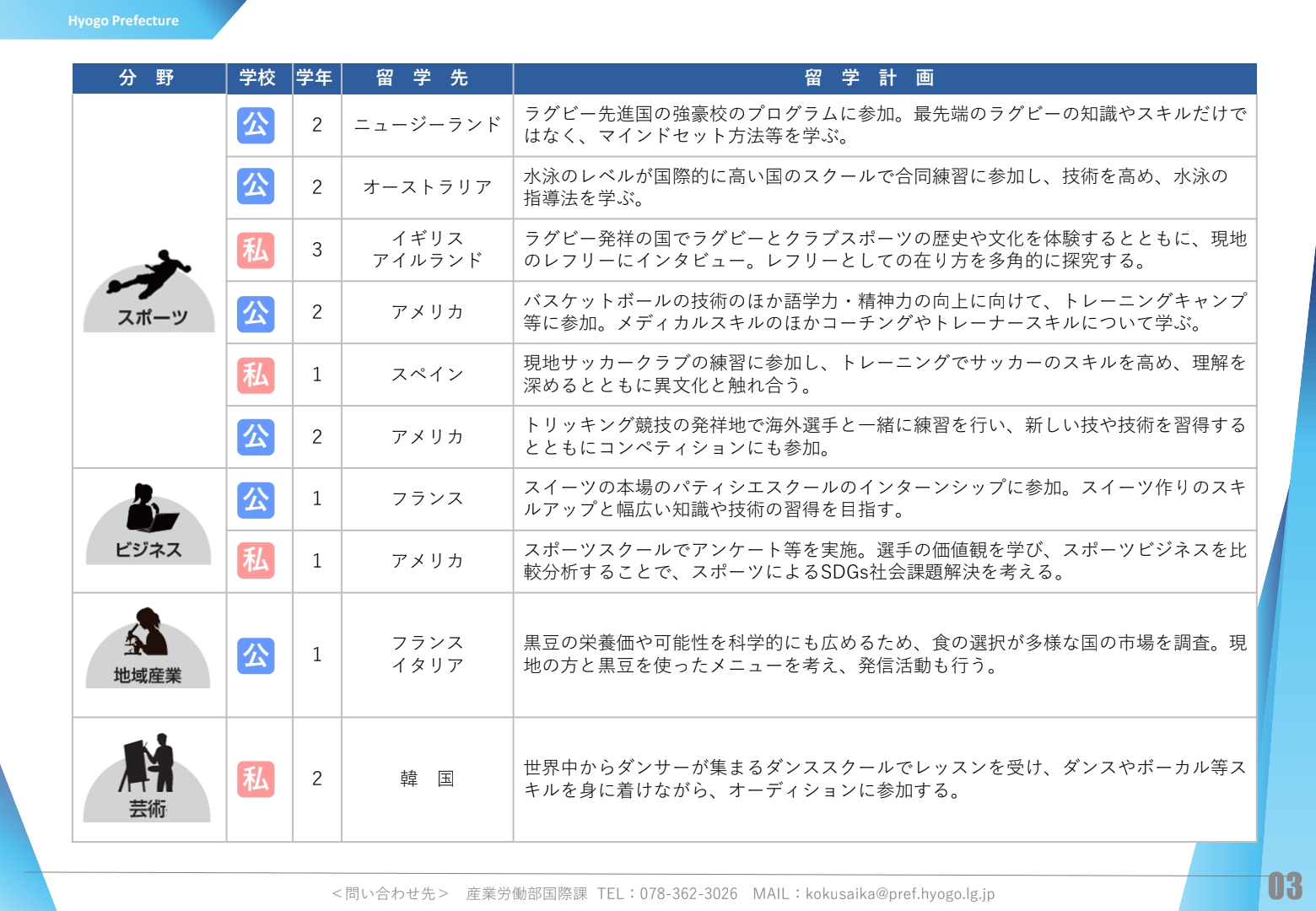Click the 産業労働部国際課 footer text

point(527,893)
